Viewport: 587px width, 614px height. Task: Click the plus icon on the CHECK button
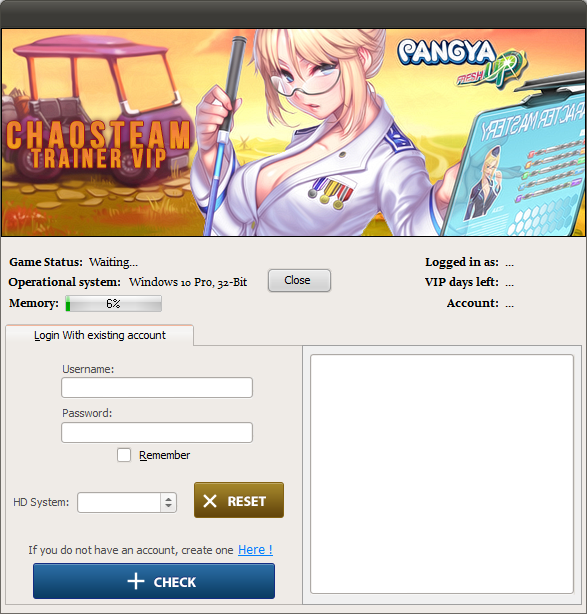[x=136, y=581]
